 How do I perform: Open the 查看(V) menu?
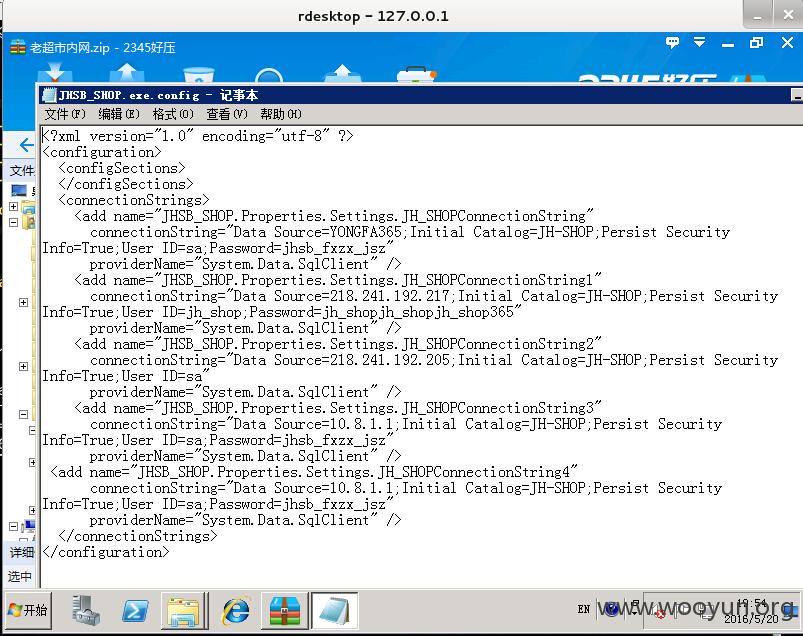tap(227, 114)
